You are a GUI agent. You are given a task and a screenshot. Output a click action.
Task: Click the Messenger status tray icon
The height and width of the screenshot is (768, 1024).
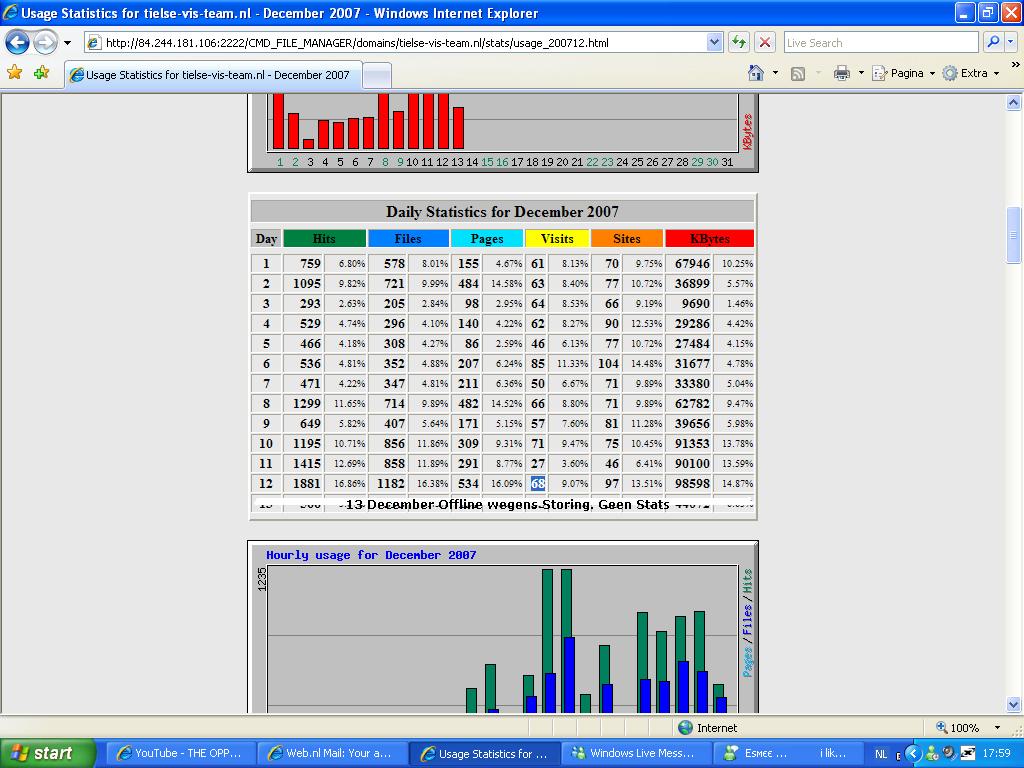click(x=932, y=754)
